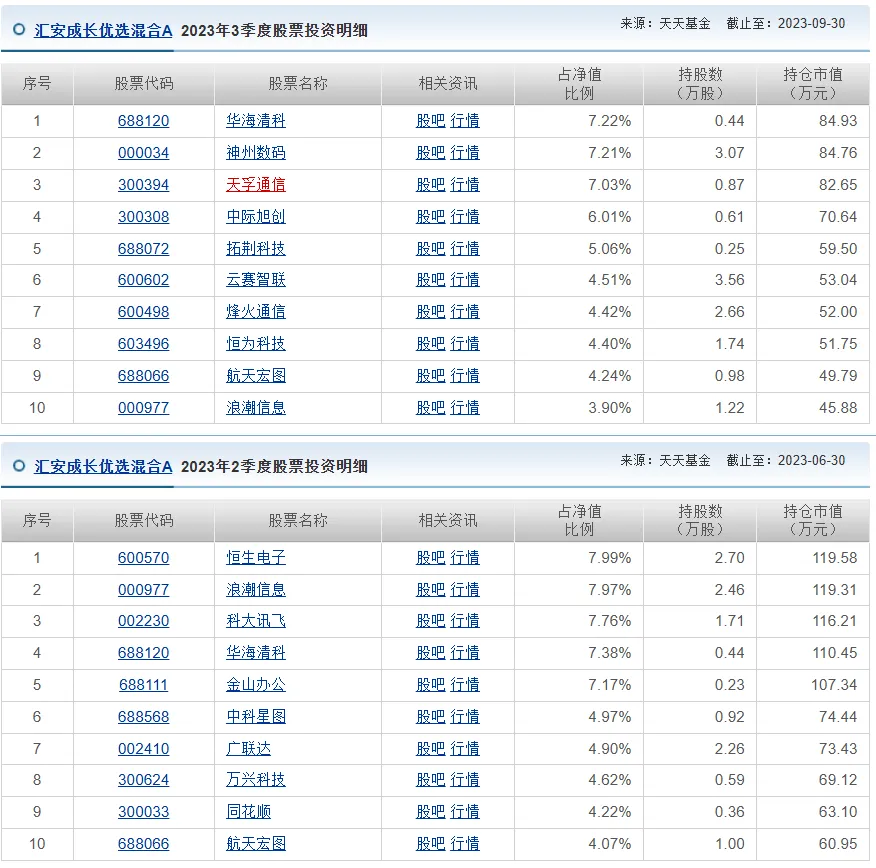This screenshot has height=868, width=876.
Task: Open 行情 in the 恒为科技 row
Action: click(465, 344)
